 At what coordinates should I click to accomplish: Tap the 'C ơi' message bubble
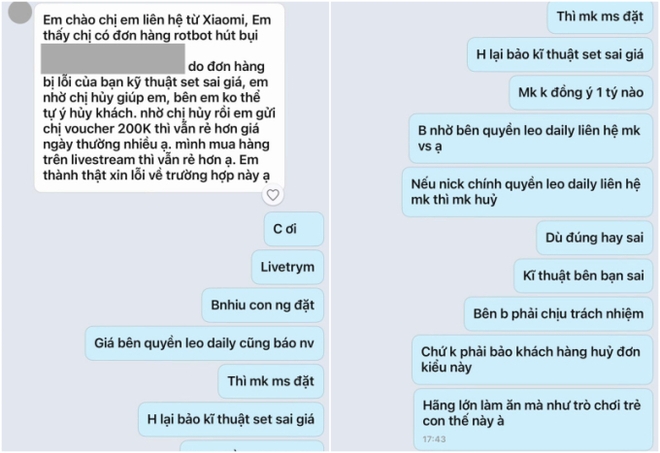[x=294, y=229]
